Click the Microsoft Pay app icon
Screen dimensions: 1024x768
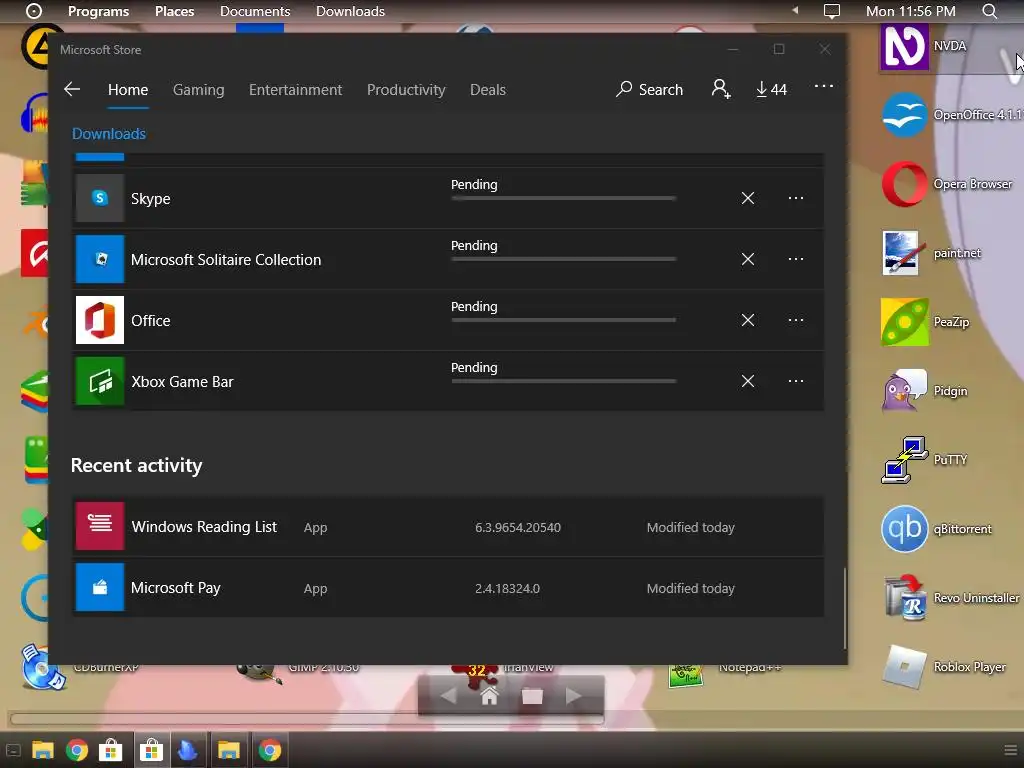click(100, 587)
